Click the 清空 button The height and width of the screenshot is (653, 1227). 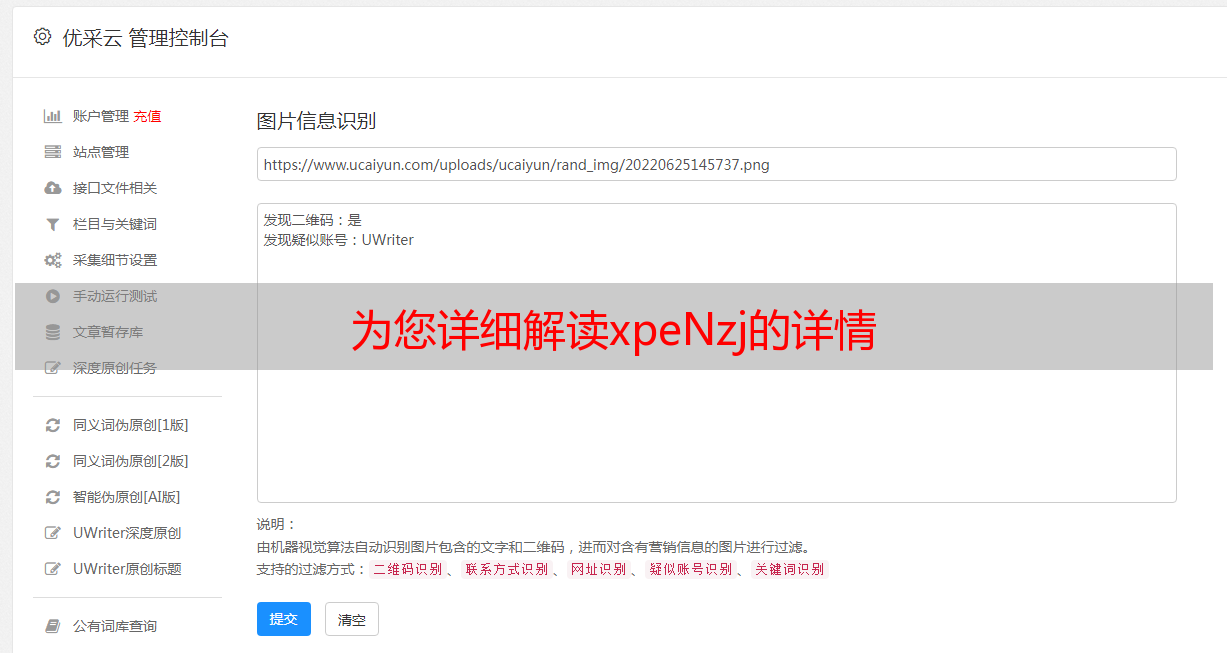coord(352,619)
